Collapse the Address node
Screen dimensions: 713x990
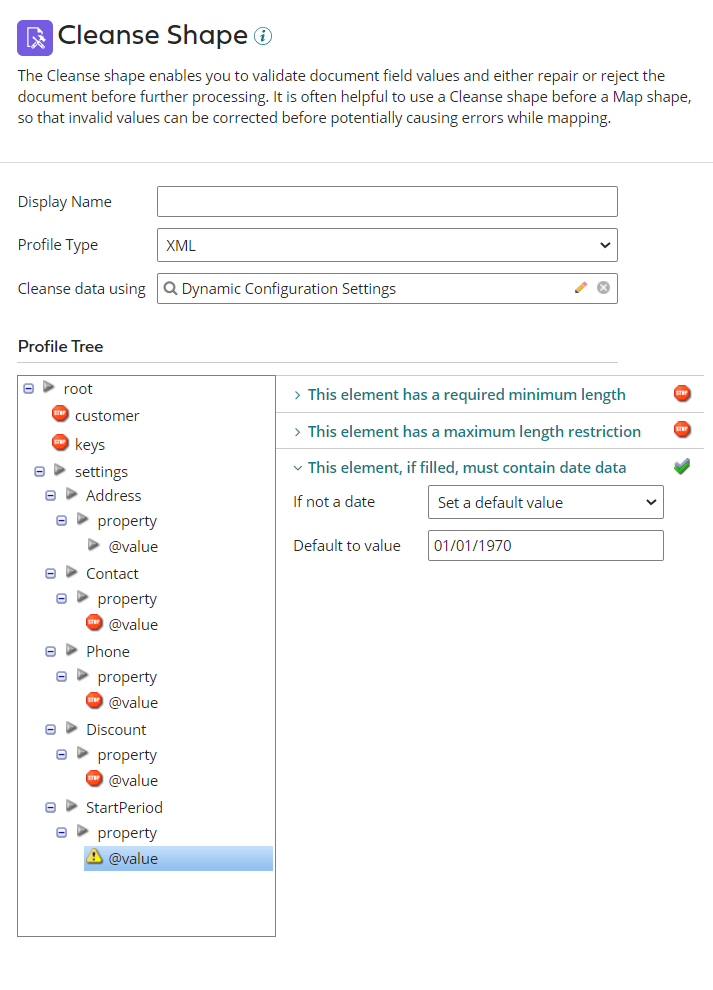[x=49, y=495]
